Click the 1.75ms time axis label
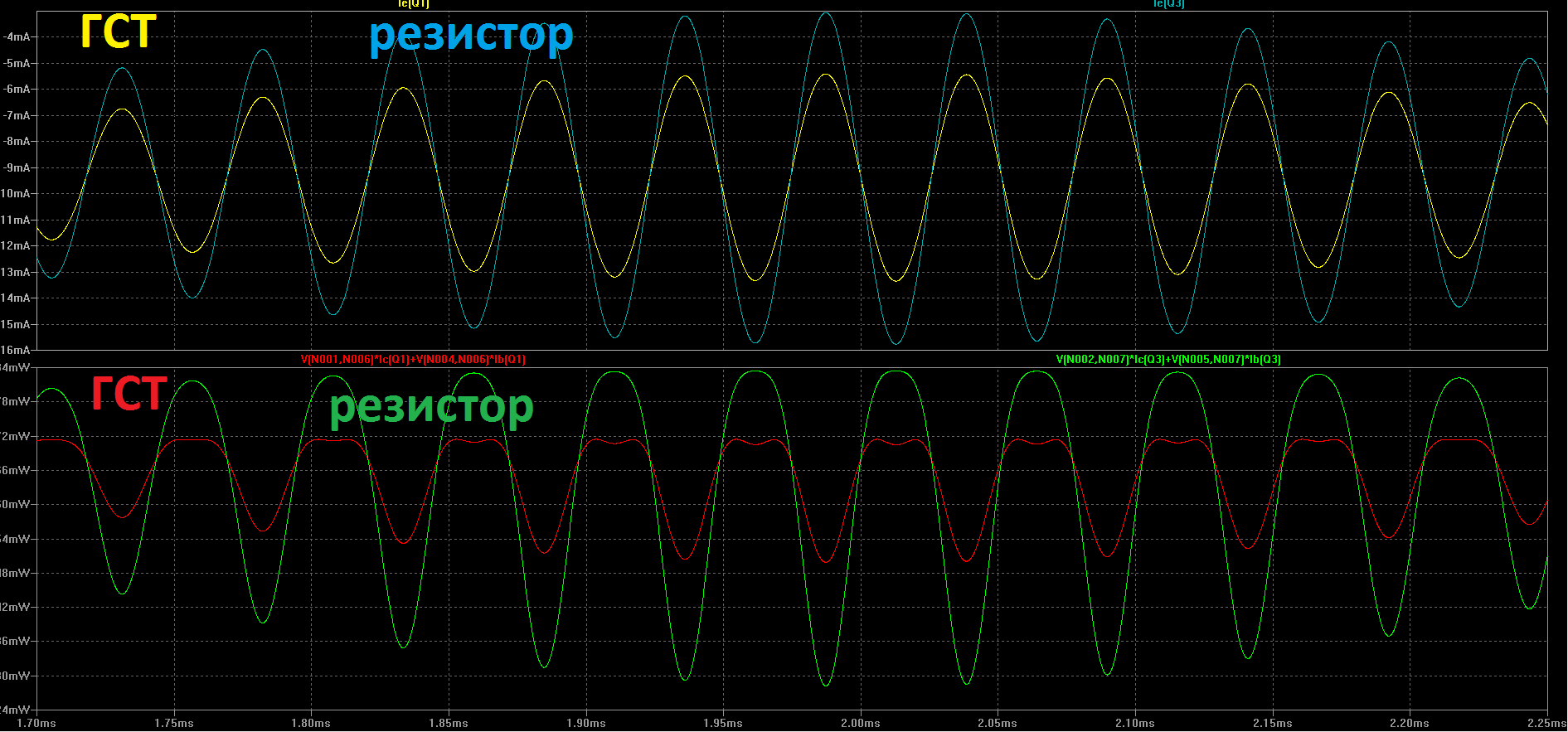Screen dimensions: 1568x732 pos(174,723)
